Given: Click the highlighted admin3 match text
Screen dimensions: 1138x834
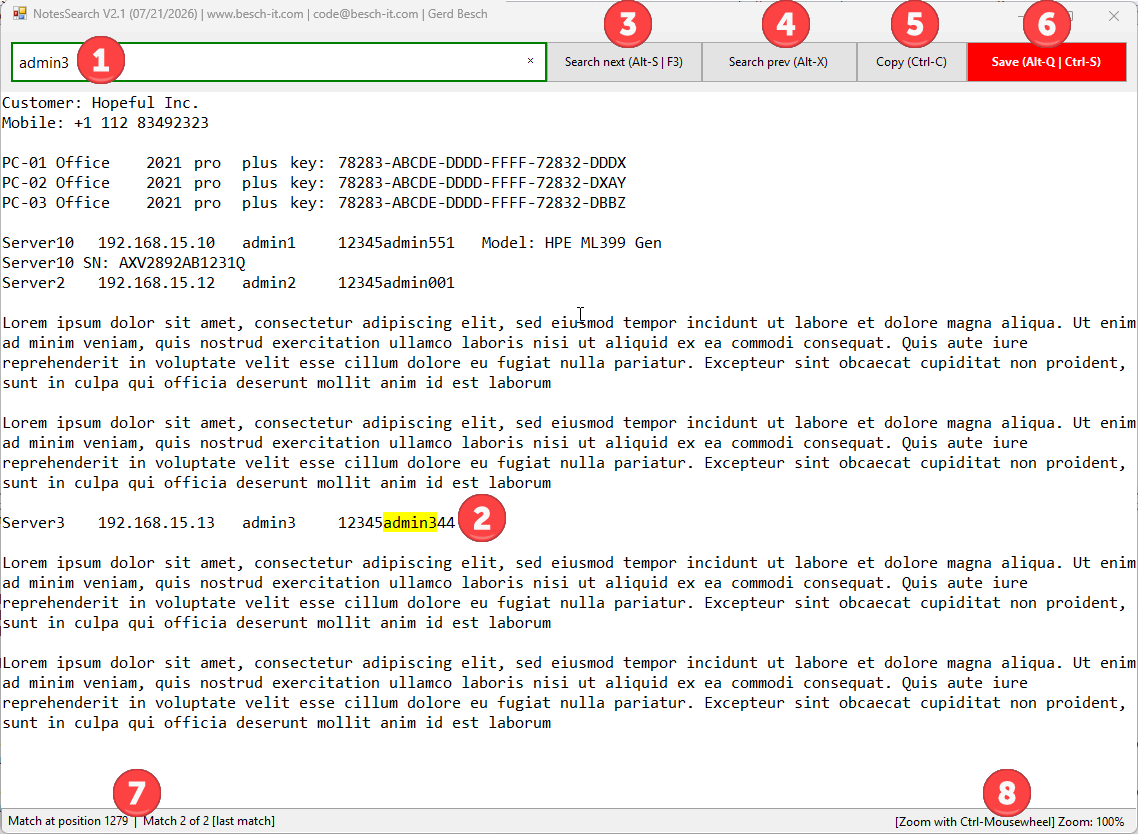Looking at the screenshot, I should (x=409, y=523).
